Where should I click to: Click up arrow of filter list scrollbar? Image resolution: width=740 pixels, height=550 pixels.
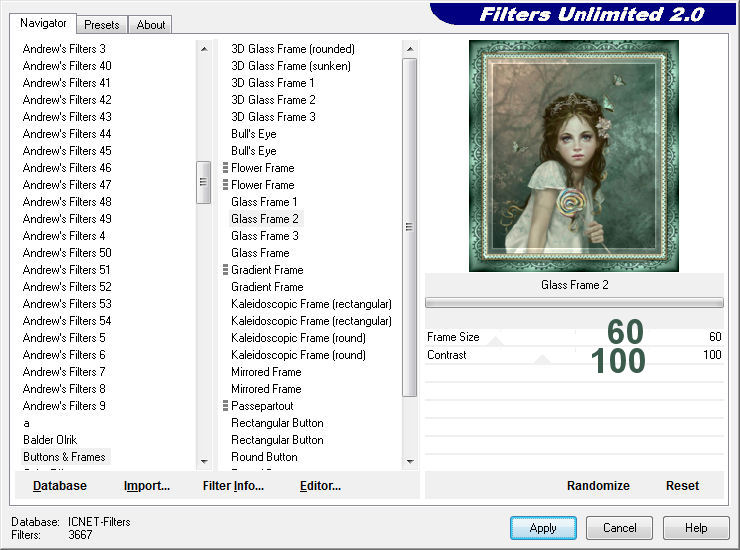click(x=410, y=49)
